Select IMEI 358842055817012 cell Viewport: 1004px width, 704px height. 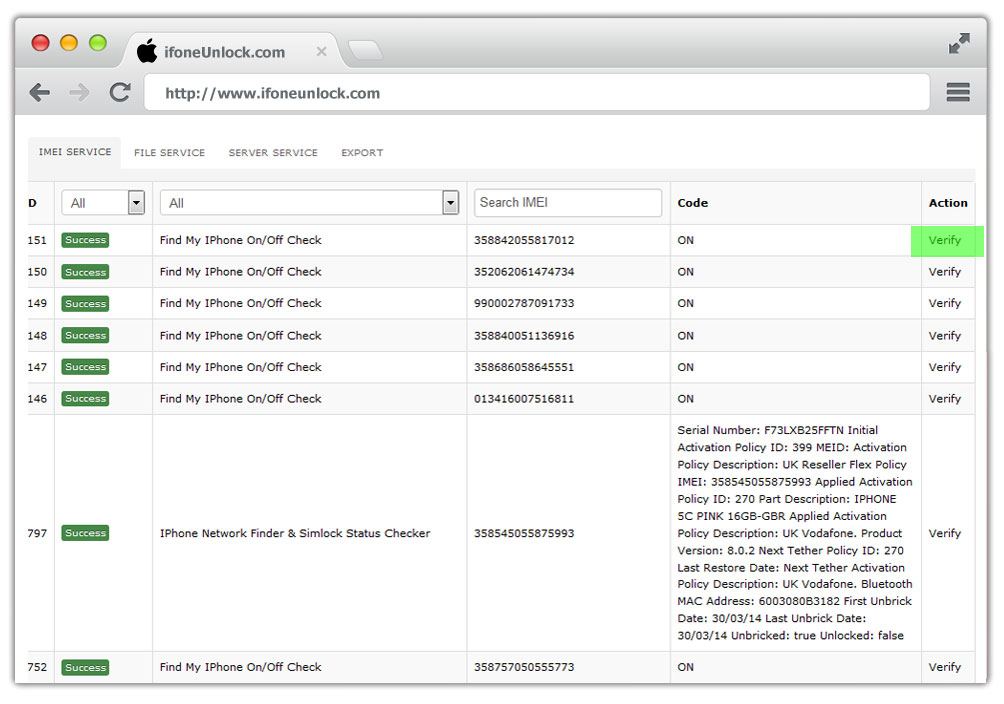click(524, 240)
